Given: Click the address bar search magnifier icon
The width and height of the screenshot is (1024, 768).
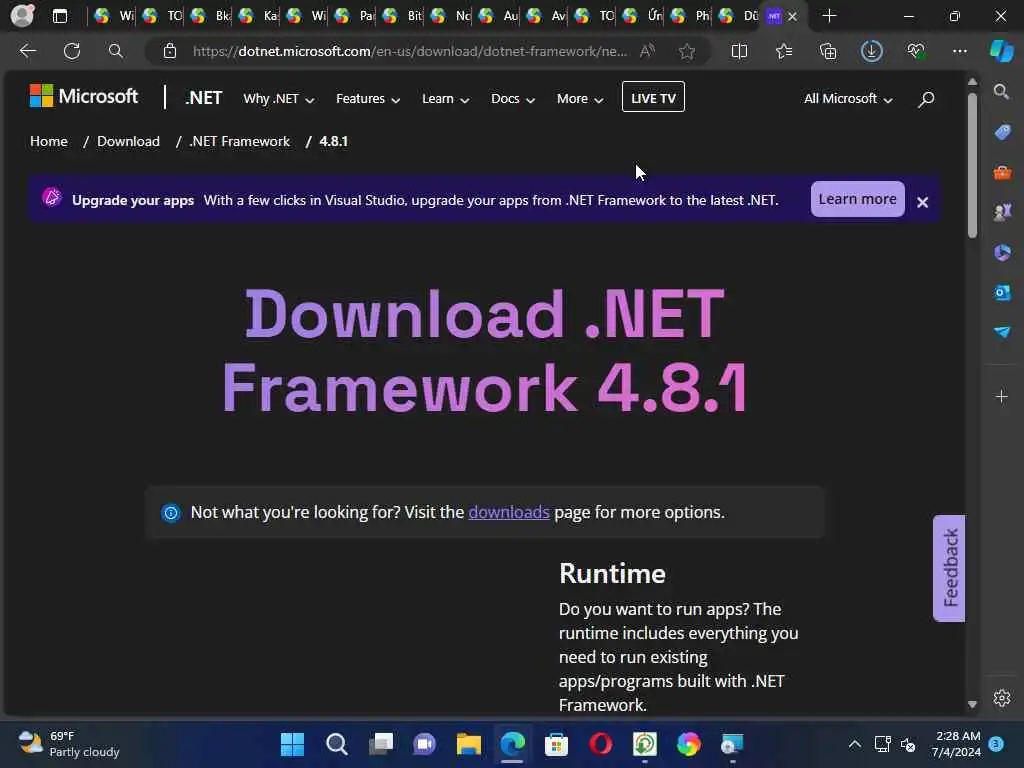Looking at the screenshot, I should click(x=116, y=51).
